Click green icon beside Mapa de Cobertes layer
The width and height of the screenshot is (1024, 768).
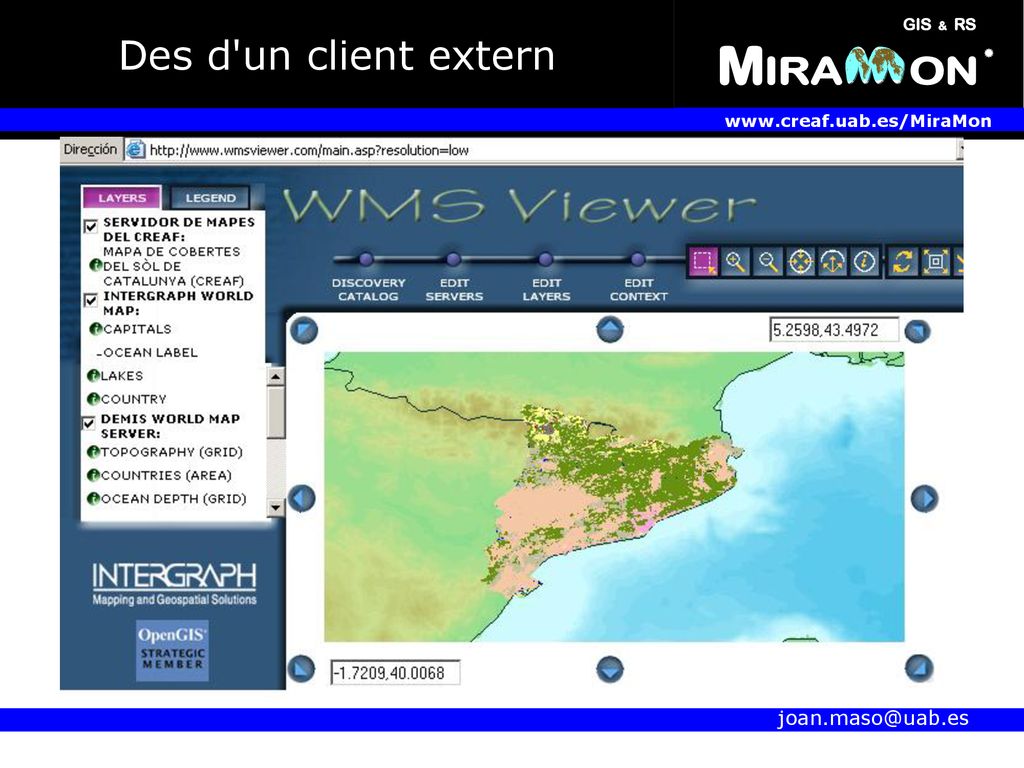[95, 265]
